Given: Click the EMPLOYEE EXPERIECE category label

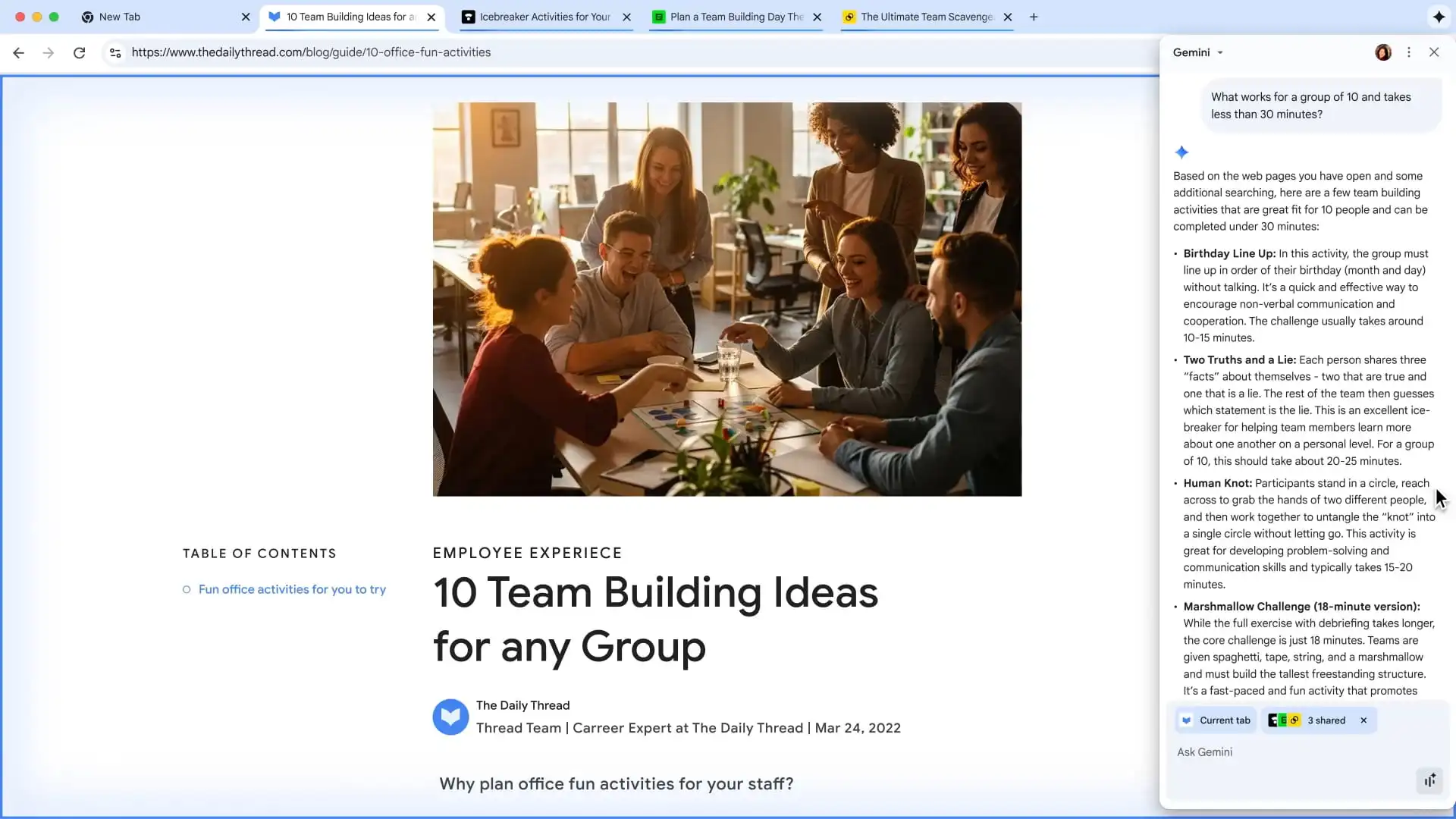Looking at the screenshot, I should (527, 553).
